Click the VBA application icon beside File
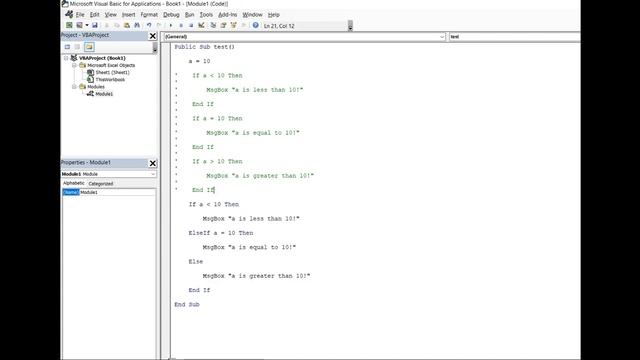 (69, 15)
